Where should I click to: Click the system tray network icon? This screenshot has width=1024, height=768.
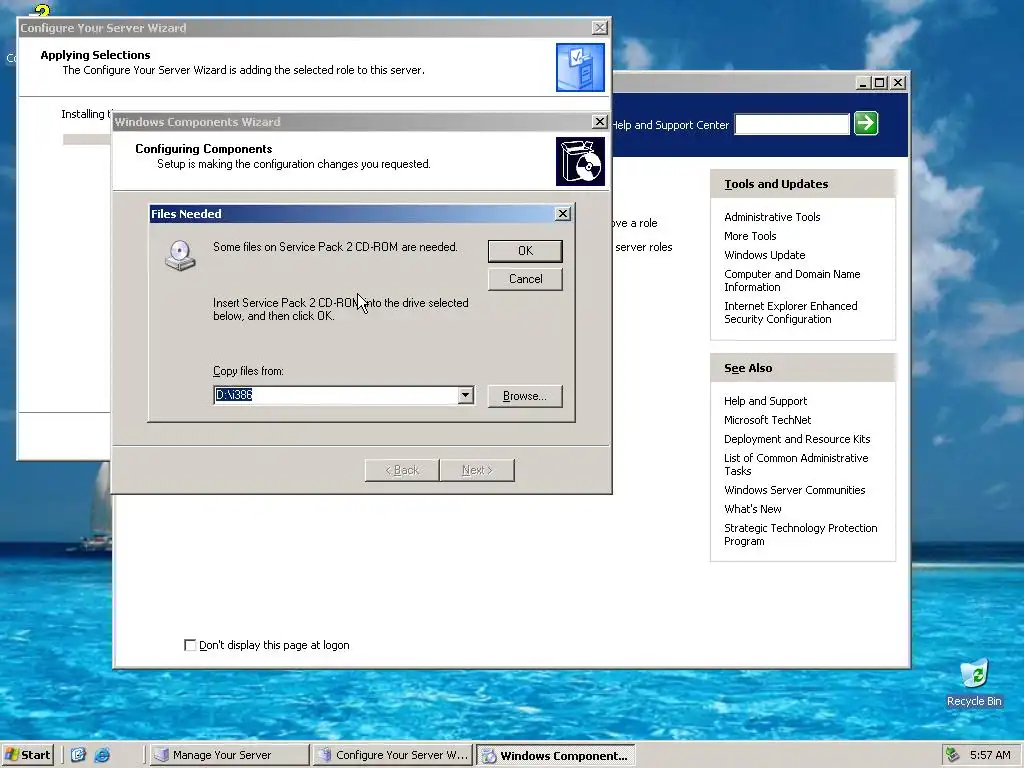[x=952, y=755]
